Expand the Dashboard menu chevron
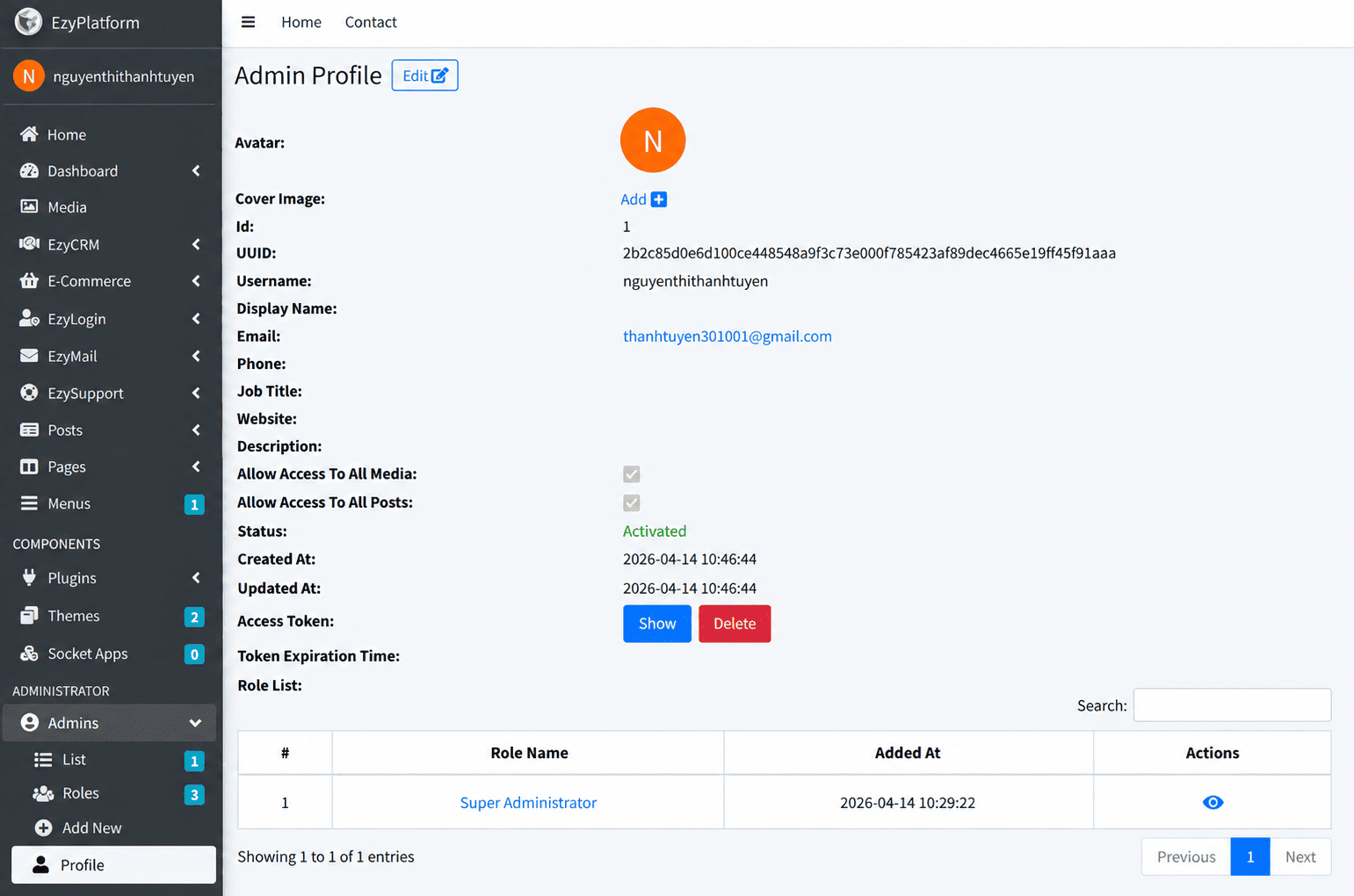Screen dimensions: 1354x896 [196, 170]
